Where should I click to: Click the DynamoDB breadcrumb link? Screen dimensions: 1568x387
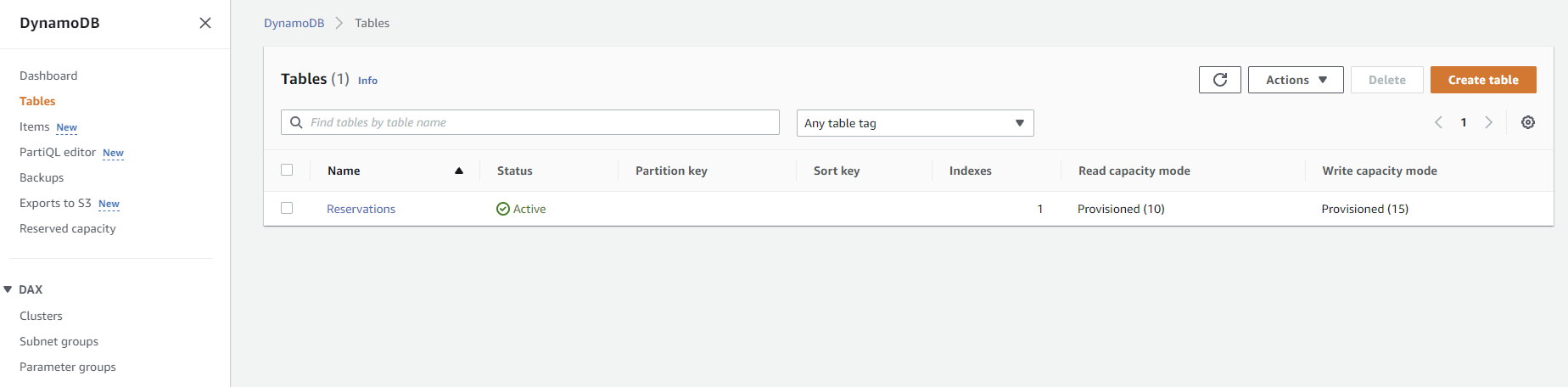(x=294, y=23)
